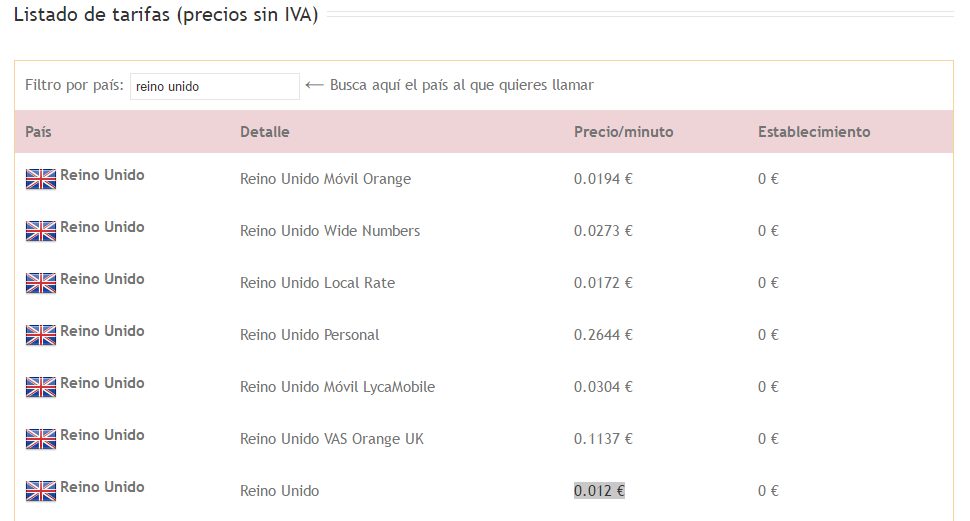The height and width of the screenshot is (521, 970).
Task: Click the UK flag in the Local Rate row
Action: 41,283
